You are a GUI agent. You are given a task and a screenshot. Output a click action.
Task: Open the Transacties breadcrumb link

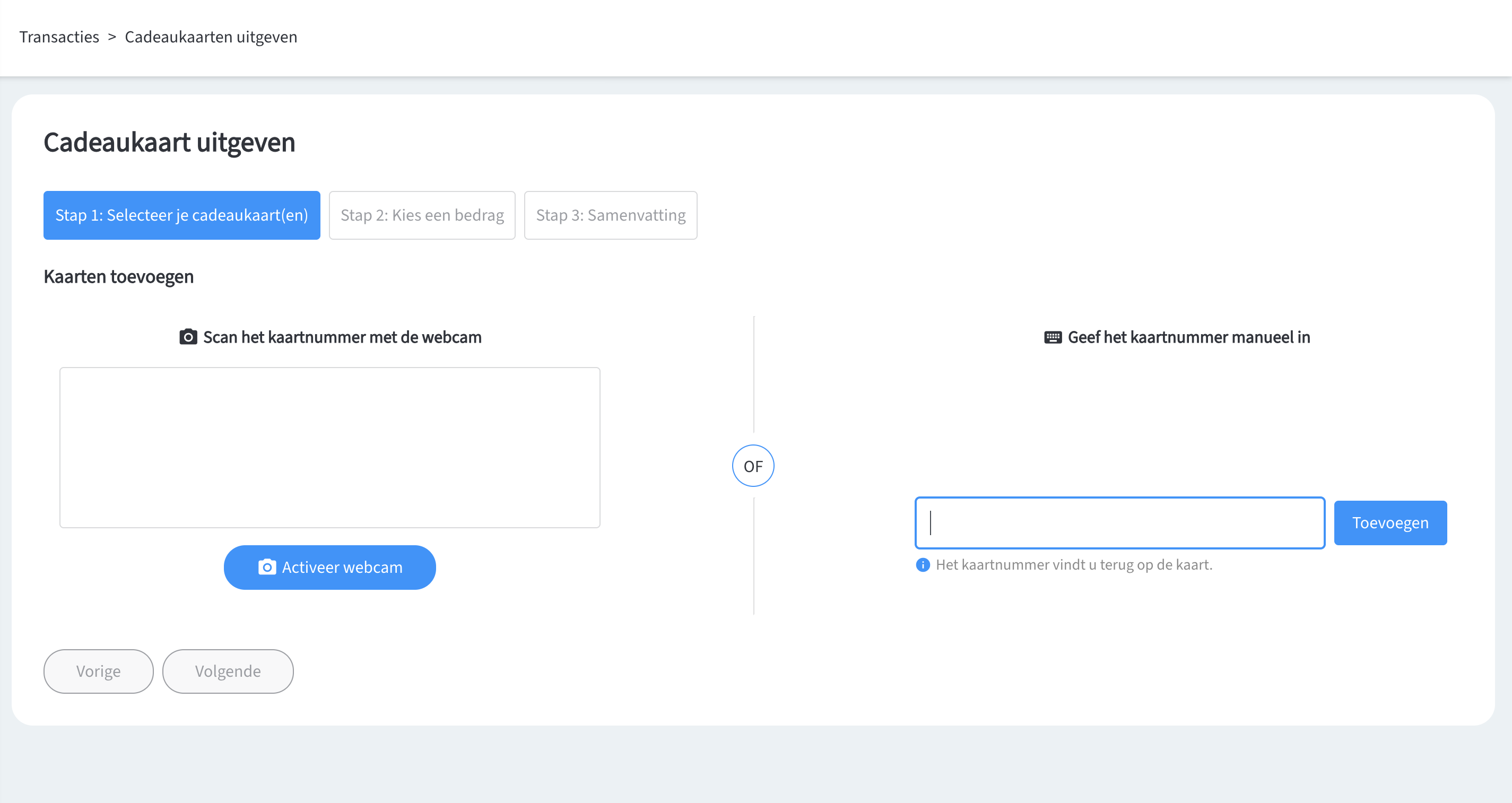pos(59,37)
